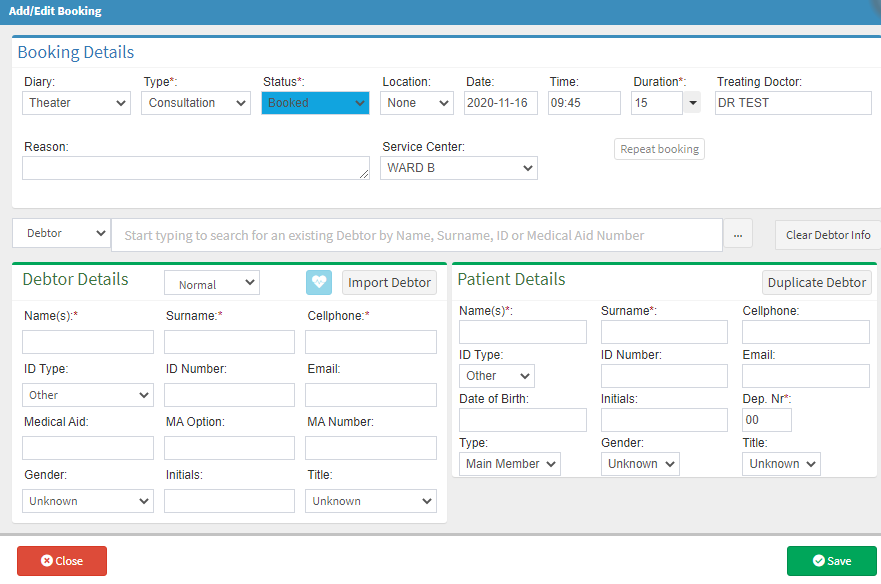The image size is (881, 584).
Task: Click the booking Date field
Action: point(501,103)
